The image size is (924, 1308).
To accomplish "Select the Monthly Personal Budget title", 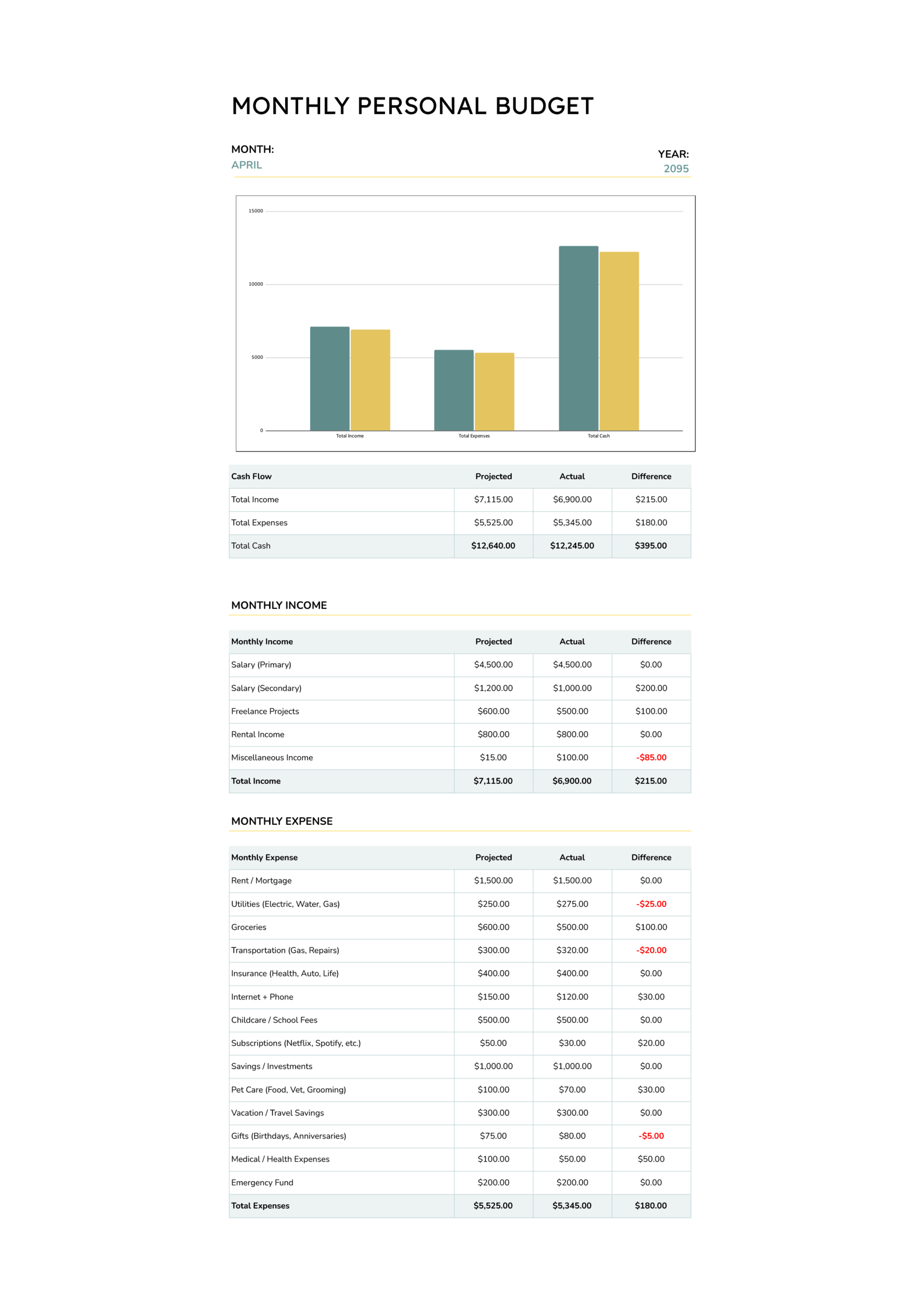I will pos(412,107).
